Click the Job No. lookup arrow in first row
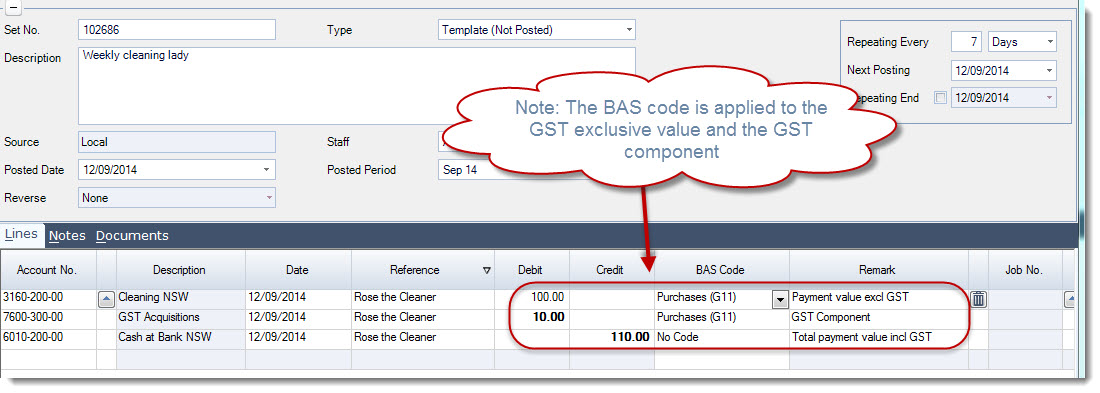 click(1070, 300)
